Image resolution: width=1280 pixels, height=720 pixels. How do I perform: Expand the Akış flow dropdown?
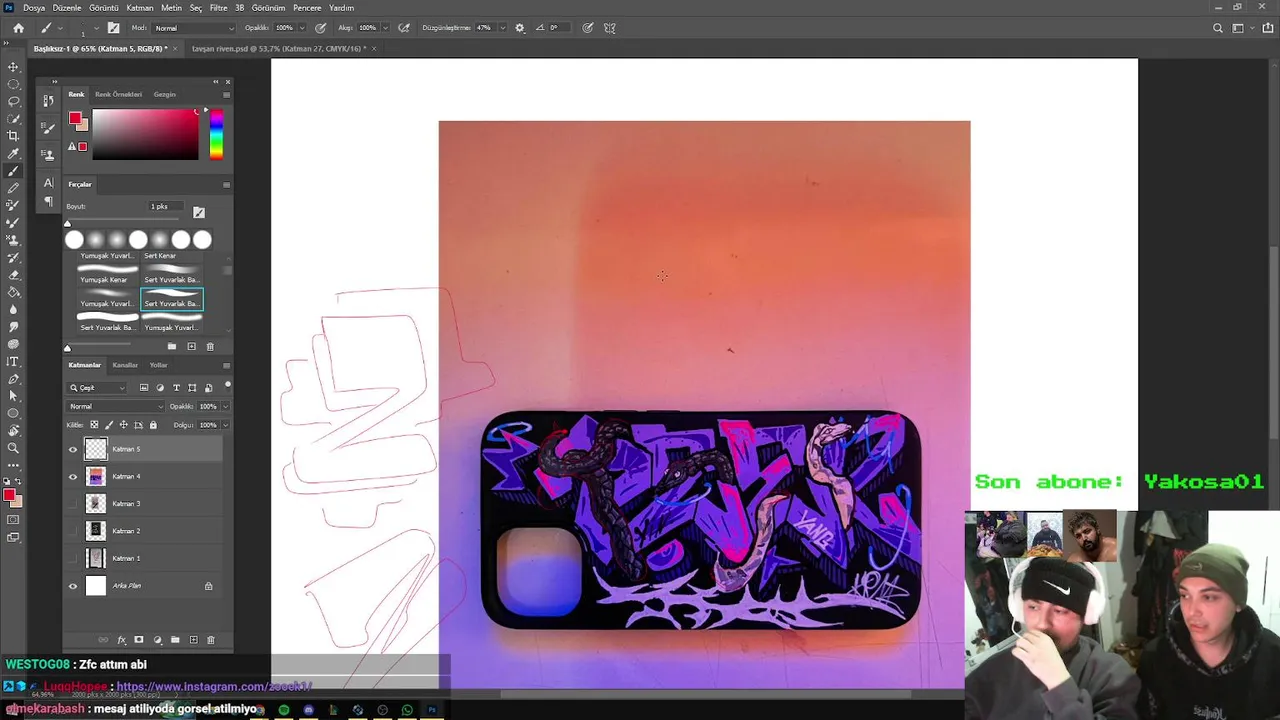tap(385, 28)
